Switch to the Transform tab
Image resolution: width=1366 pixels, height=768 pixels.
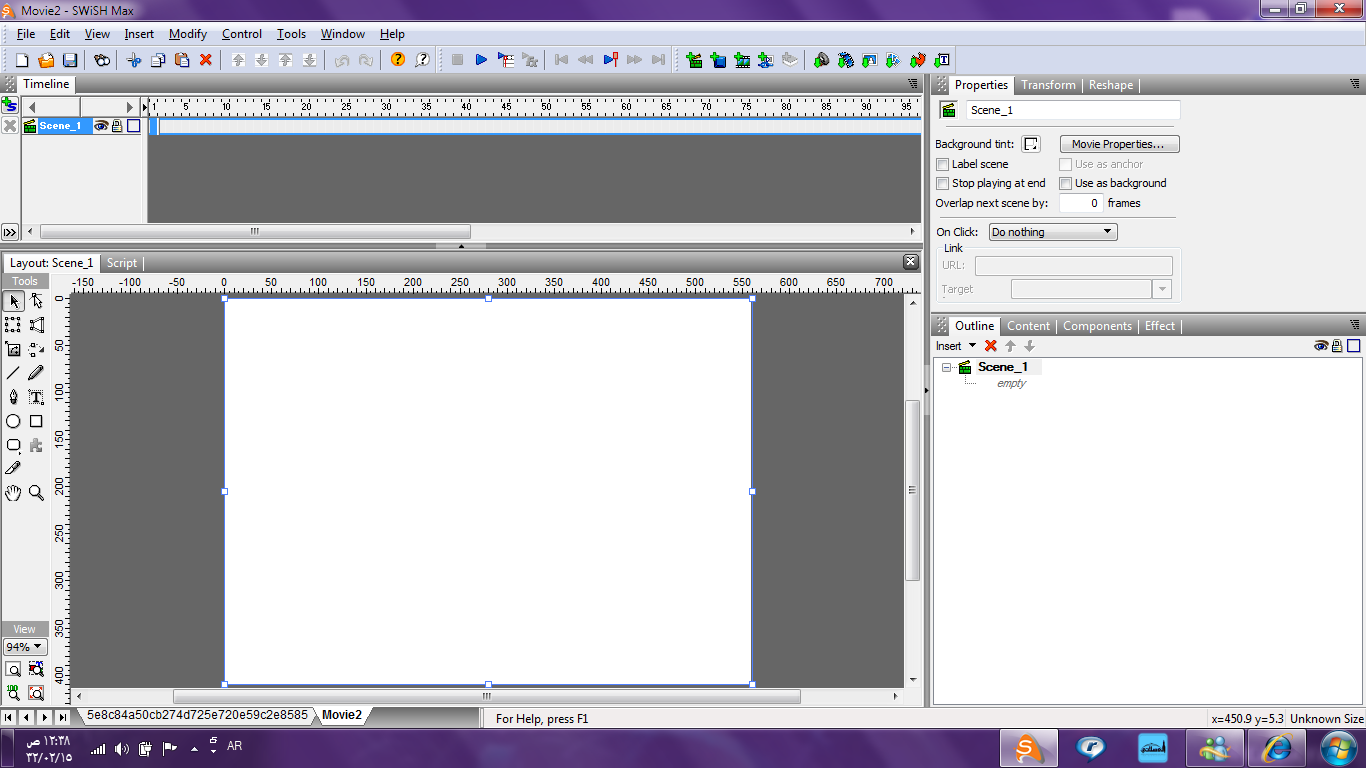1048,85
